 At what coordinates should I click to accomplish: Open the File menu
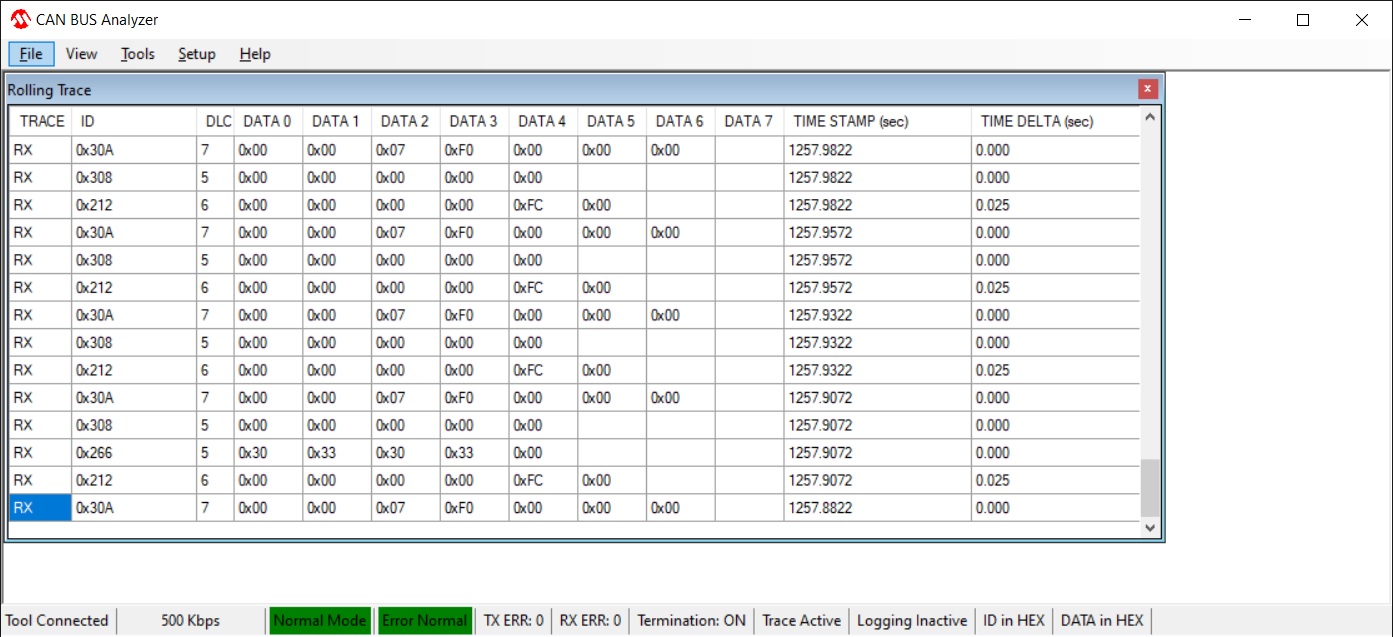tap(31, 54)
